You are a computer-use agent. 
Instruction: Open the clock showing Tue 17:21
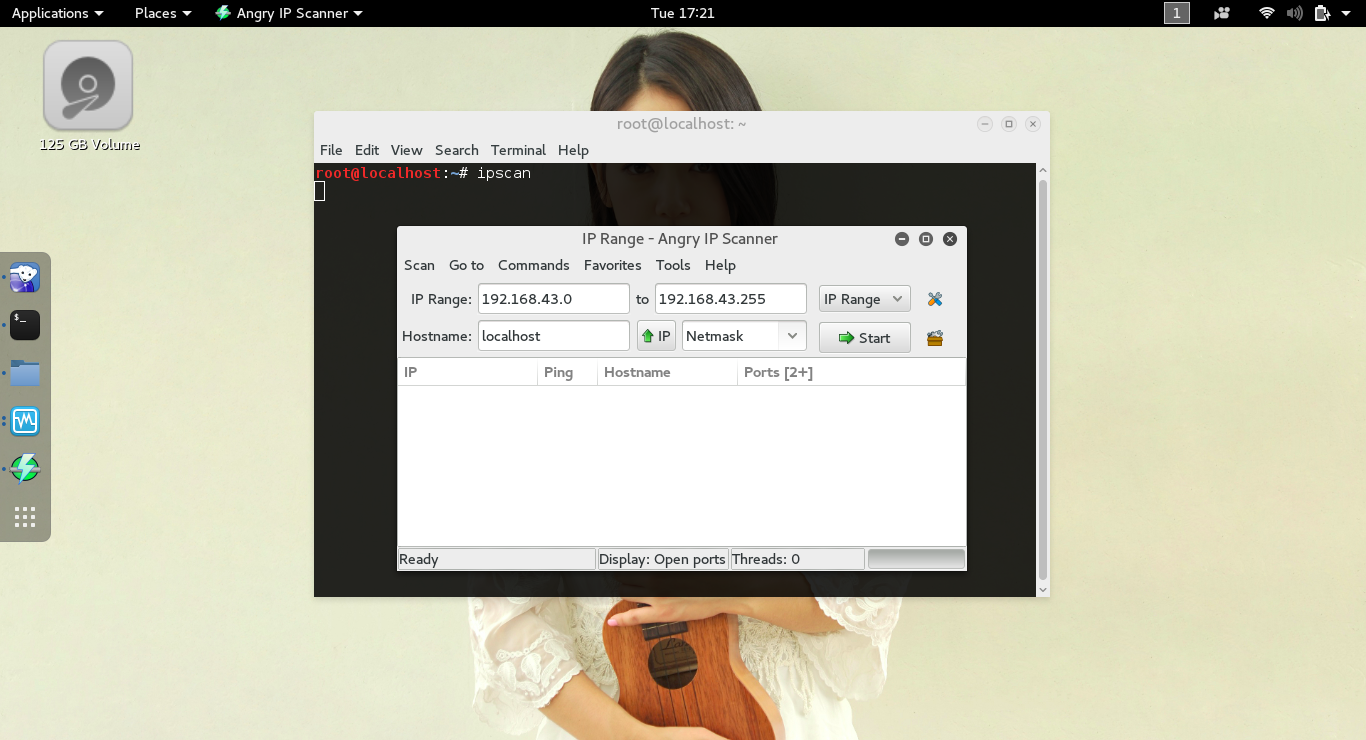[683, 13]
